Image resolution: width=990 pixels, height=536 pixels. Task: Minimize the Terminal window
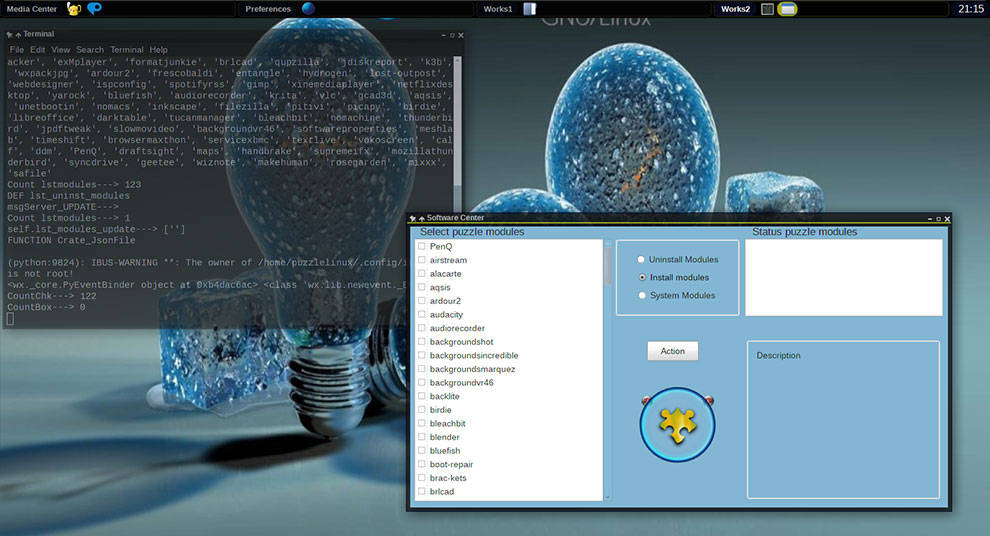click(x=444, y=35)
